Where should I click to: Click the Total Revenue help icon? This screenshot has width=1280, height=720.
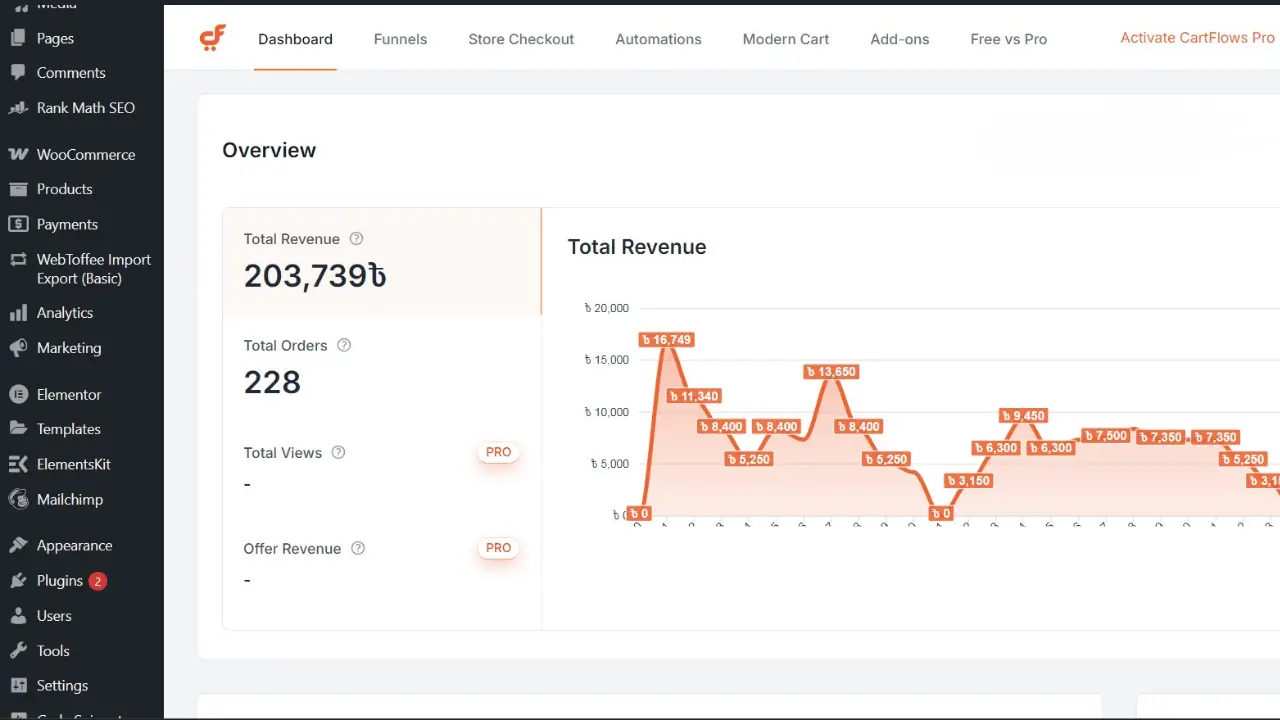coord(356,239)
